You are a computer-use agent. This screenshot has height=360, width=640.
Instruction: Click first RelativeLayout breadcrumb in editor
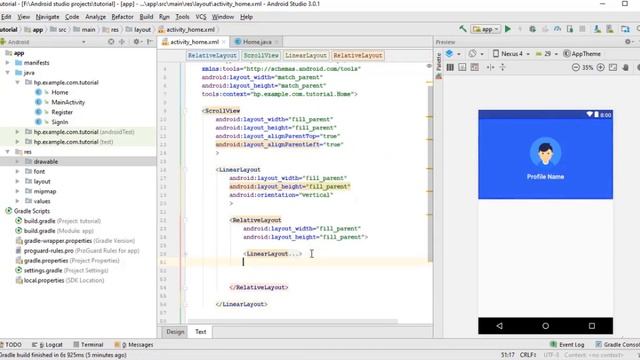pyautogui.click(x=212, y=55)
